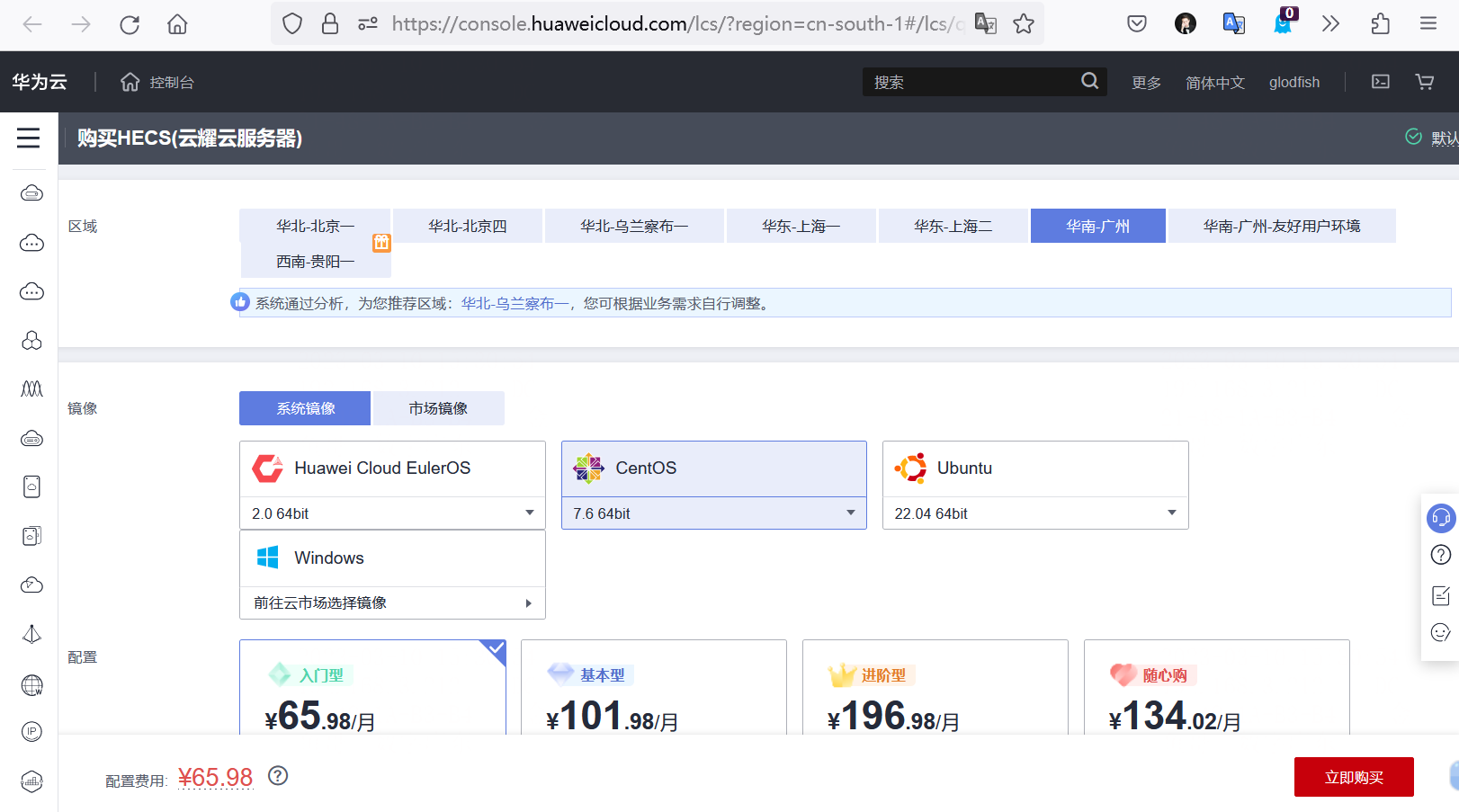Click 立即购买 to purchase
The height and width of the screenshot is (812, 1459).
point(1354,777)
